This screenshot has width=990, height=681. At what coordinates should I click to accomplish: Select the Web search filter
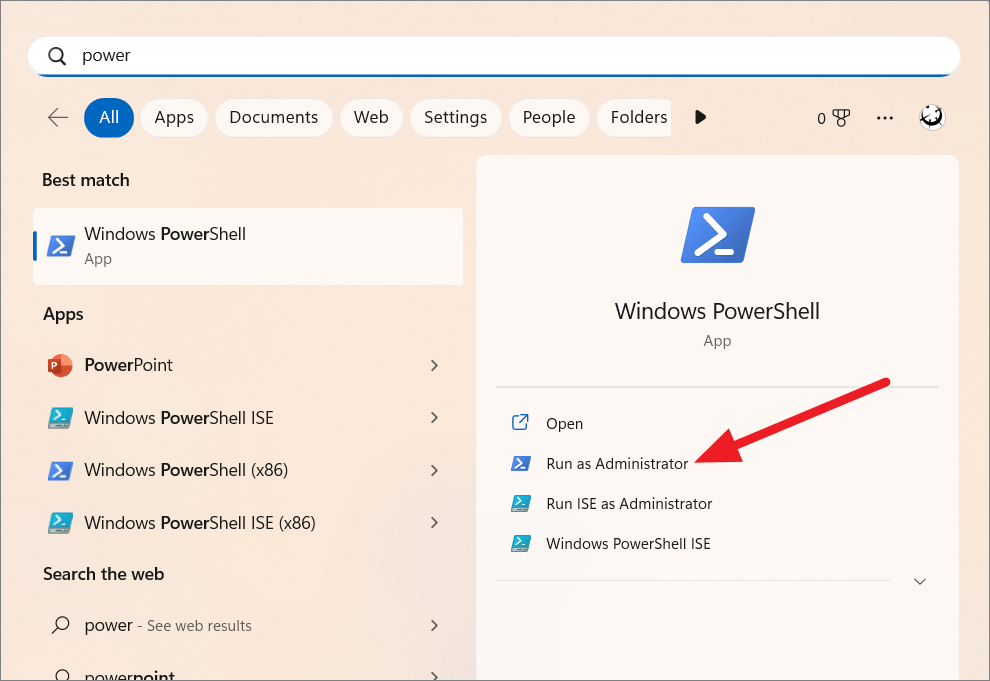tap(371, 117)
